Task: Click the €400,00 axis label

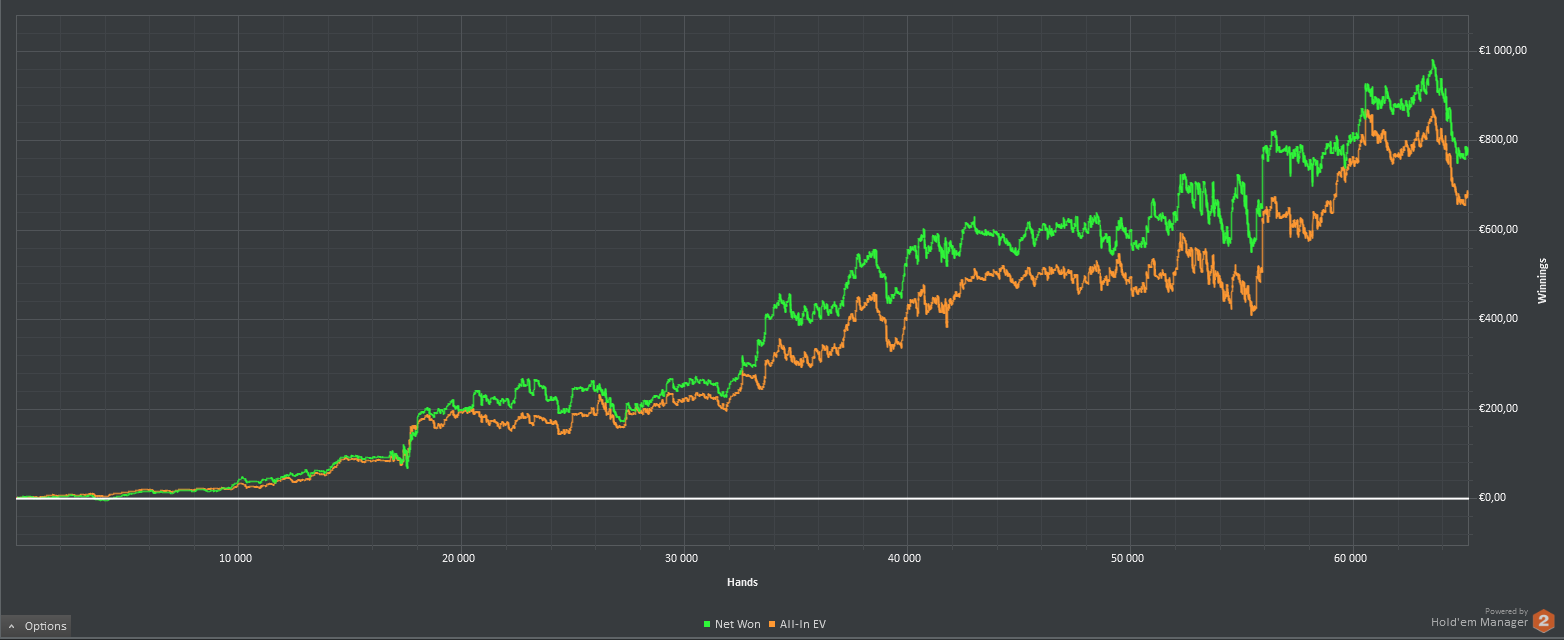Action: (x=1498, y=318)
